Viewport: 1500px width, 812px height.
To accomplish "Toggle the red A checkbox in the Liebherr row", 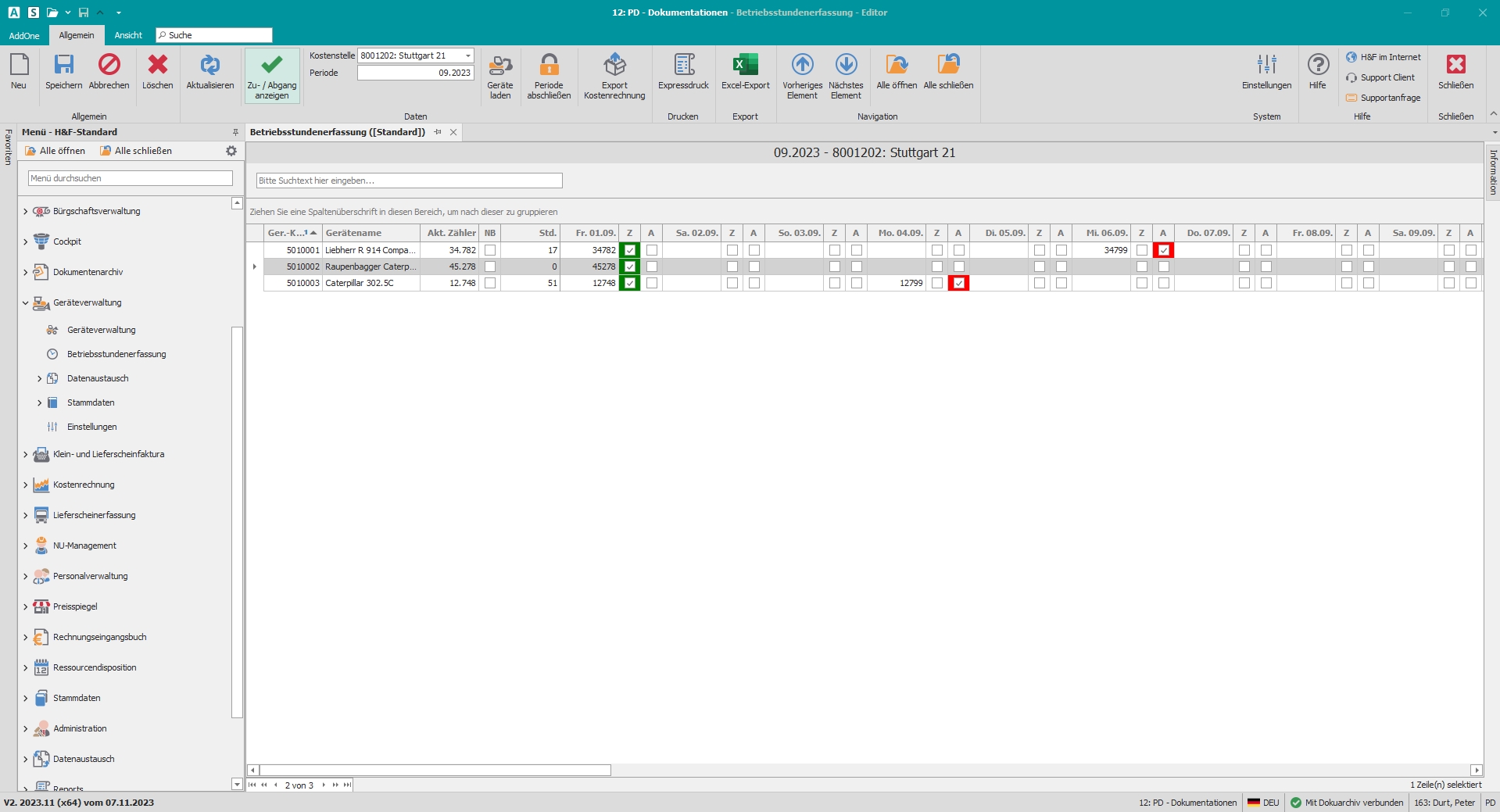I will point(1163,250).
